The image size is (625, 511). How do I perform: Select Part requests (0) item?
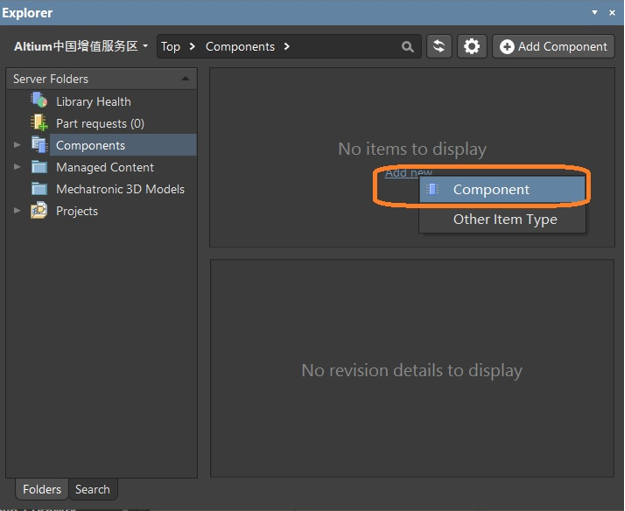pyautogui.click(x=100, y=124)
